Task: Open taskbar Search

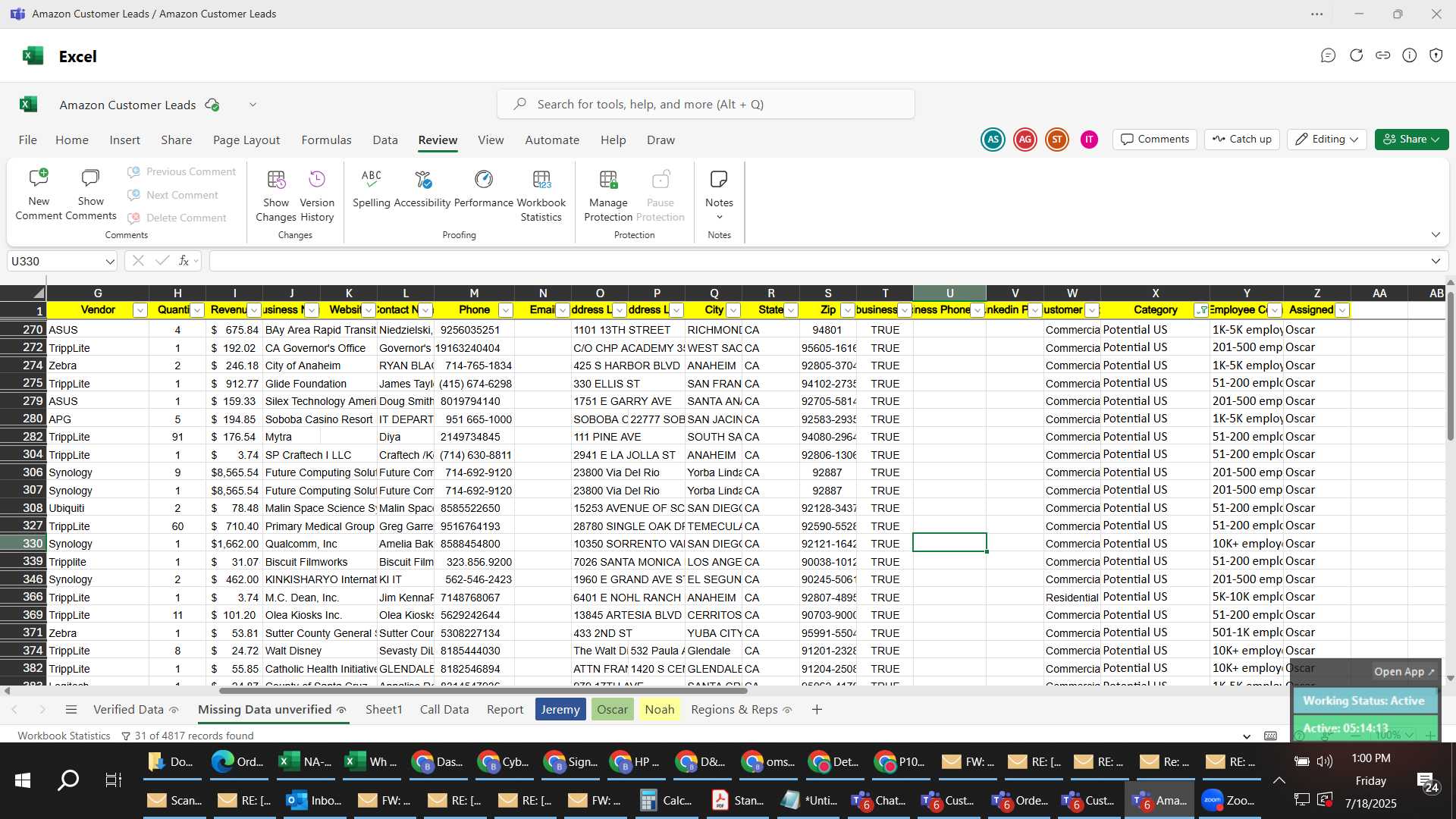Action: 68,780
